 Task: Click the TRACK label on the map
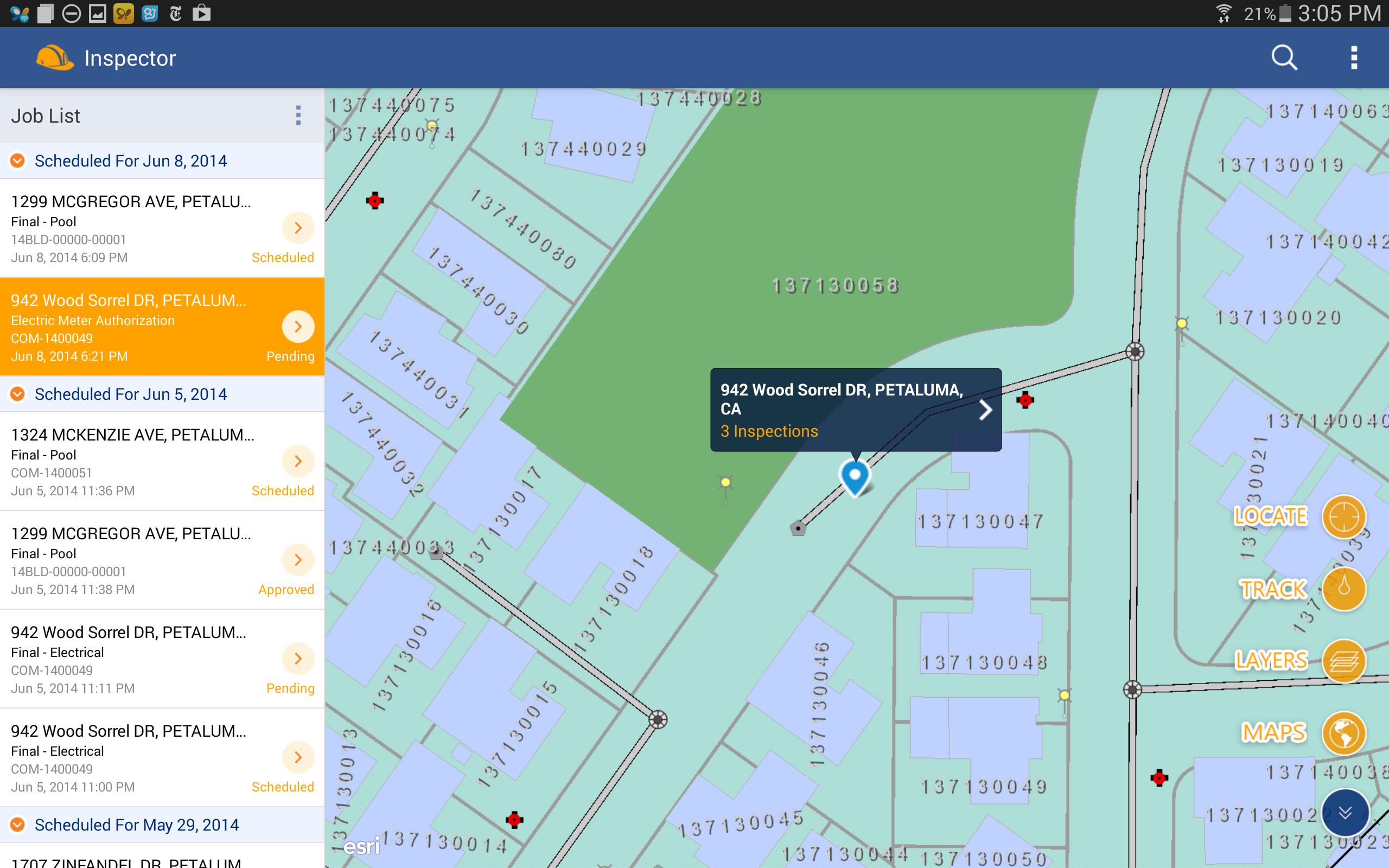1273,589
